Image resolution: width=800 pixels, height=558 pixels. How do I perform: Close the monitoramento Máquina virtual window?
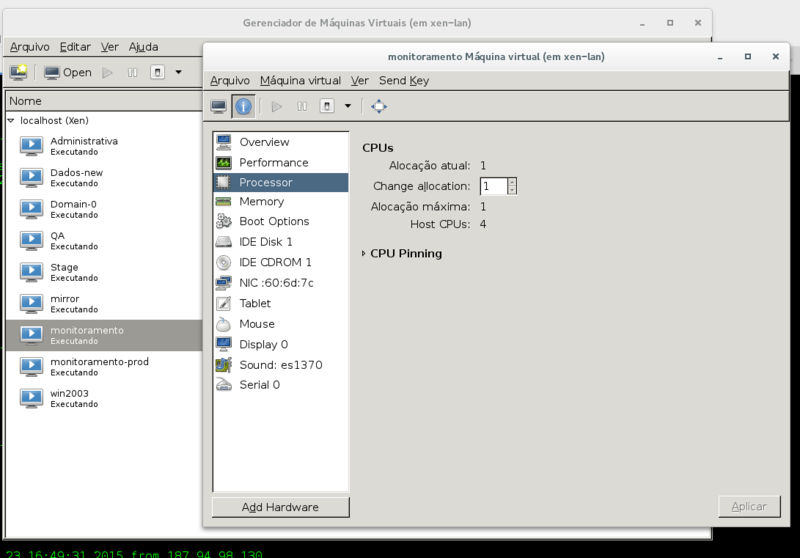pyautogui.click(x=776, y=57)
